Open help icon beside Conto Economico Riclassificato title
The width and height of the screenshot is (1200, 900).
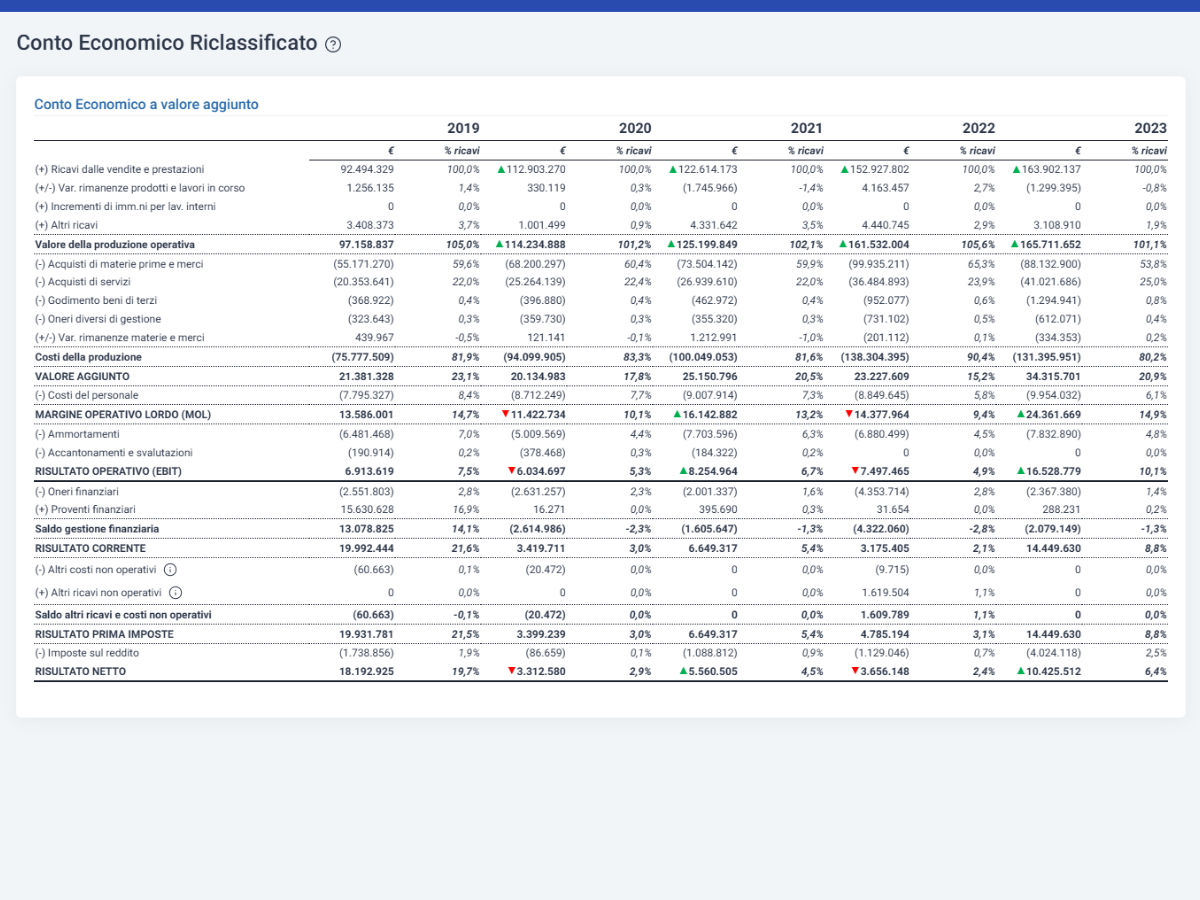[x=333, y=44]
